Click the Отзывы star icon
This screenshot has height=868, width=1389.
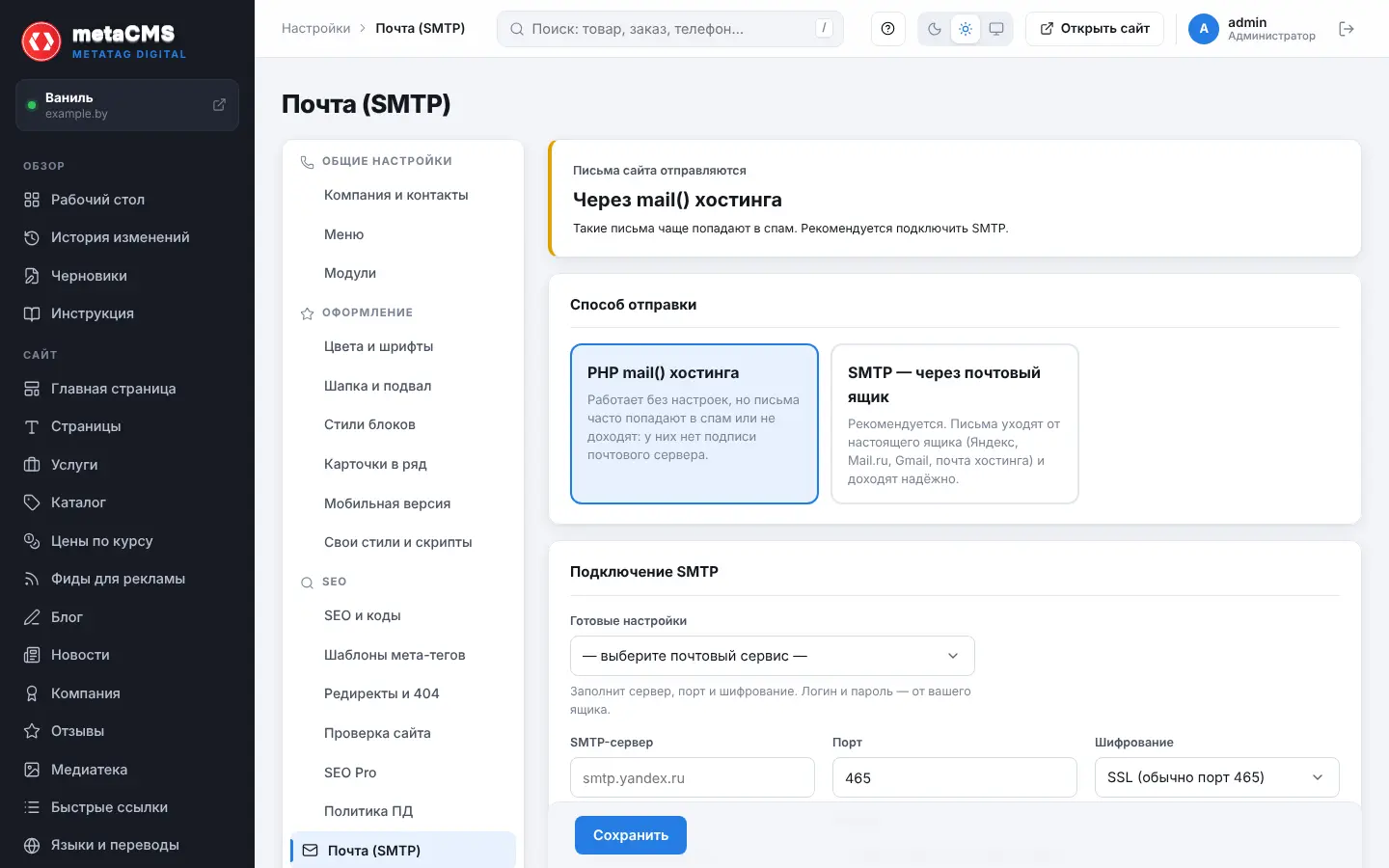pos(32,731)
